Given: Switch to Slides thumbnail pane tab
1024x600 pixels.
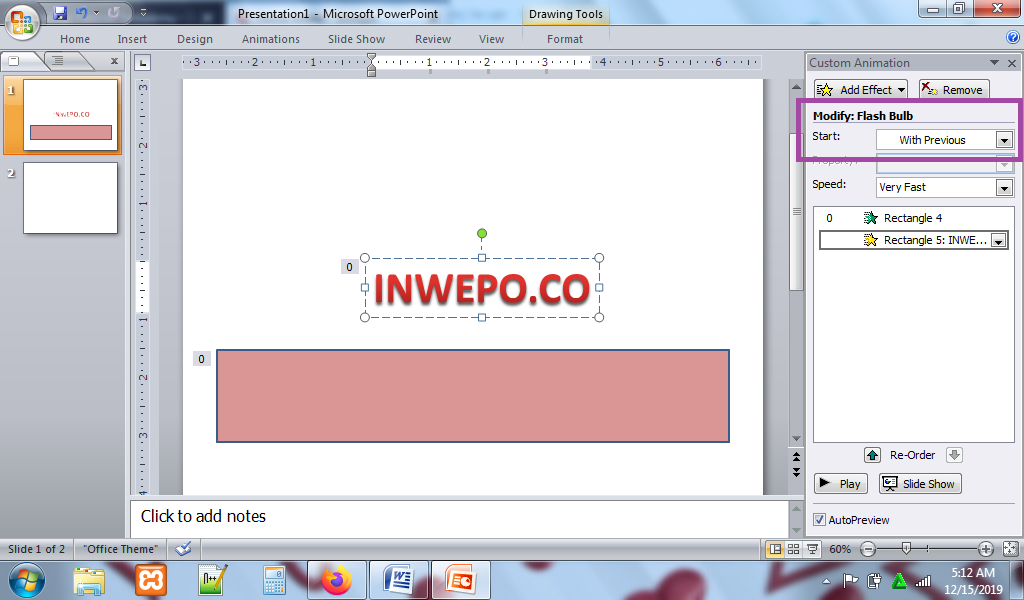Looking at the screenshot, I should click(x=14, y=61).
